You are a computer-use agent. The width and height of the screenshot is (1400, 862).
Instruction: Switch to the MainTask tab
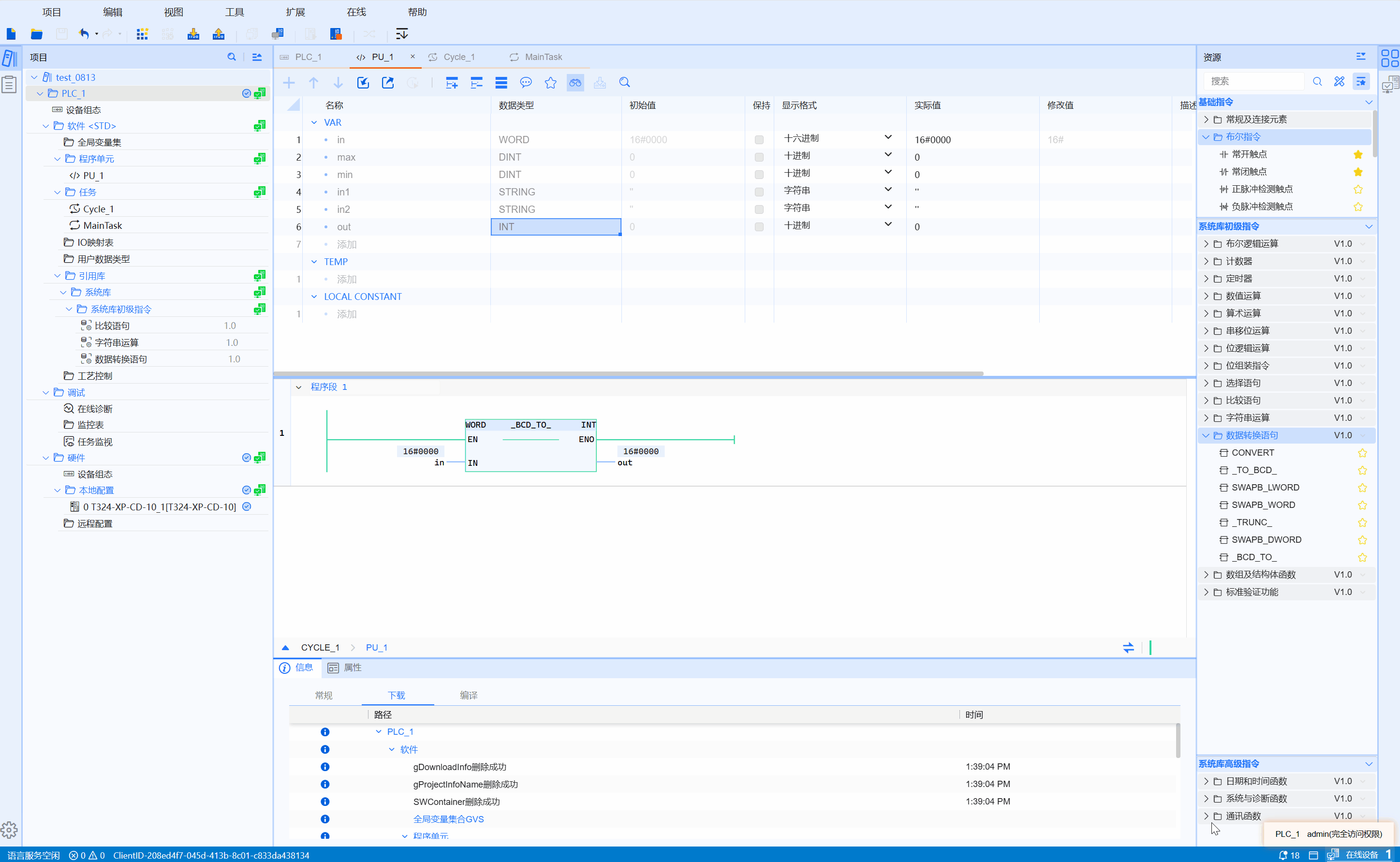pos(543,57)
